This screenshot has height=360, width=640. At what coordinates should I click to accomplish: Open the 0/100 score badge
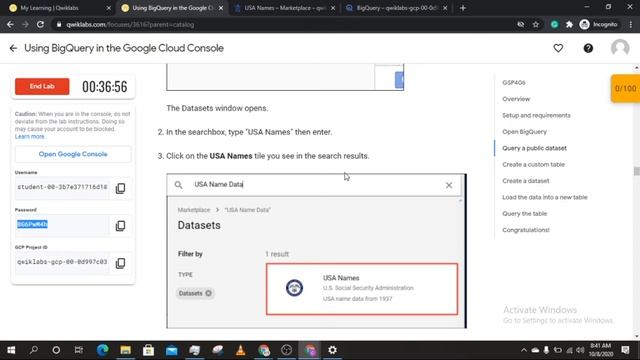click(625, 88)
